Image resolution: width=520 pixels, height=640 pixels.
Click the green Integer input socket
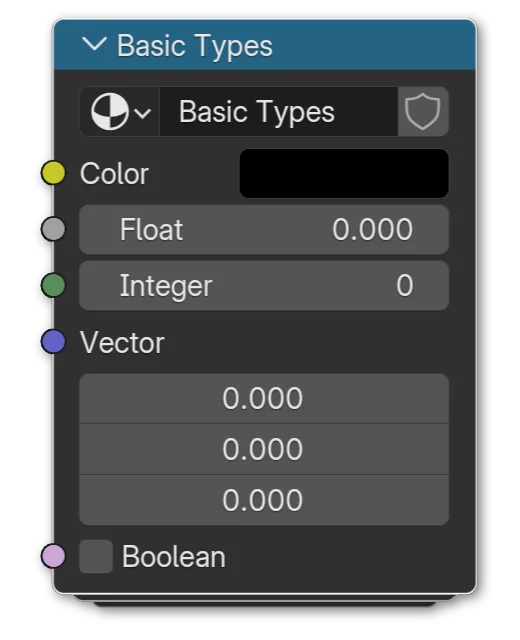tap(53, 285)
